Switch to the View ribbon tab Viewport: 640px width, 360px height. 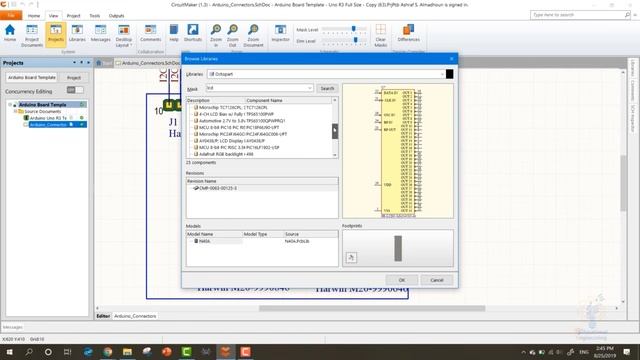click(53, 16)
